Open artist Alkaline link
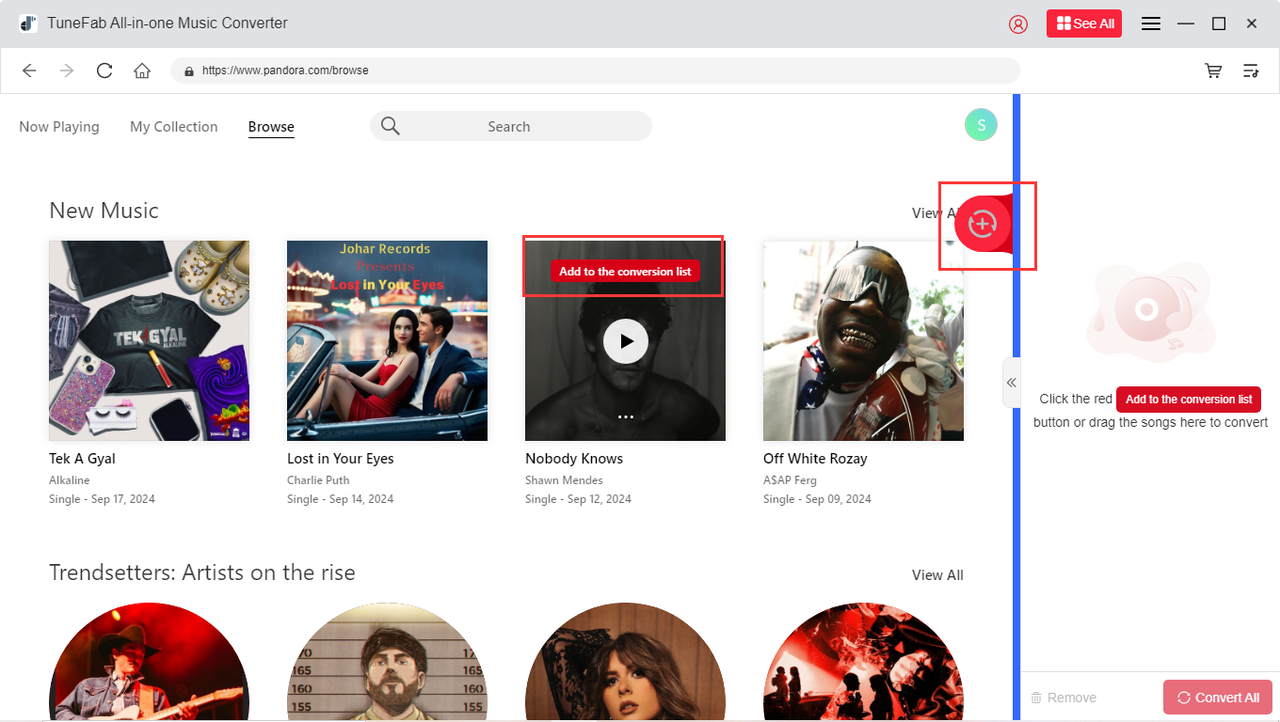The width and height of the screenshot is (1280, 722). (x=69, y=480)
